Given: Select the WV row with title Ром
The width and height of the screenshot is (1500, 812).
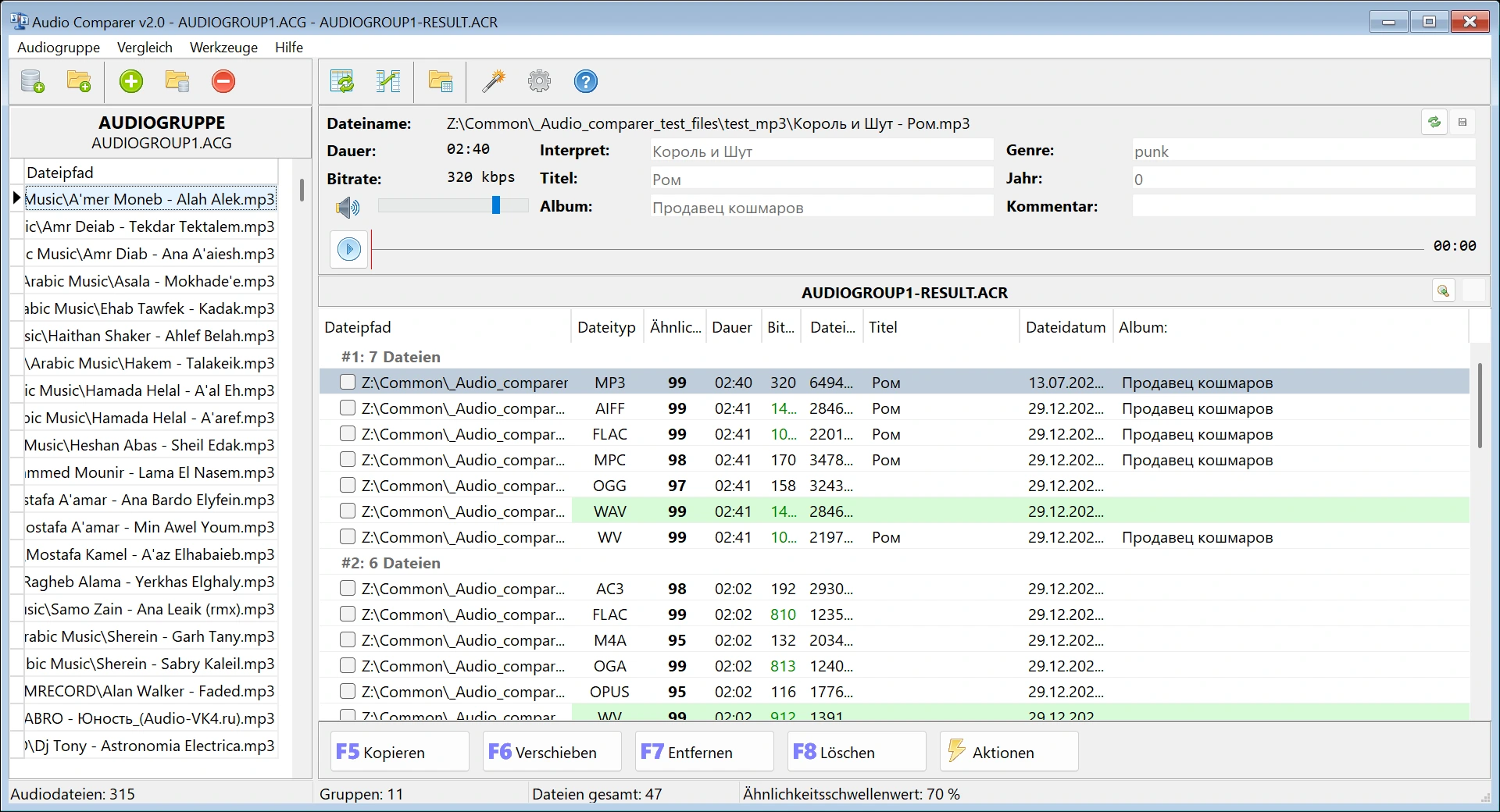Looking at the screenshot, I should coord(895,537).
